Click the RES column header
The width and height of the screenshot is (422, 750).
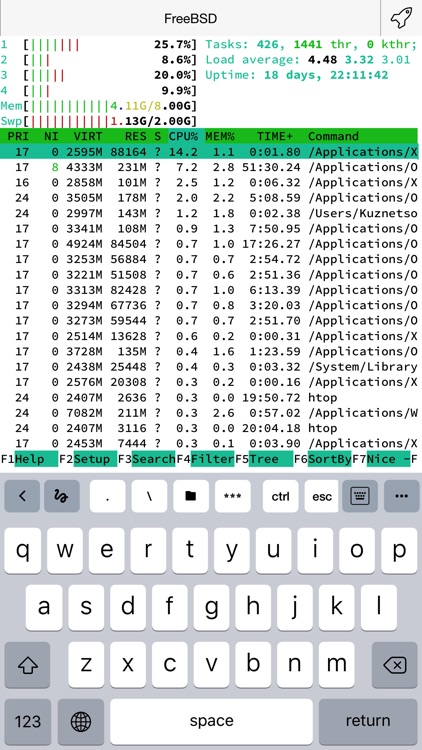pos(135,136)
